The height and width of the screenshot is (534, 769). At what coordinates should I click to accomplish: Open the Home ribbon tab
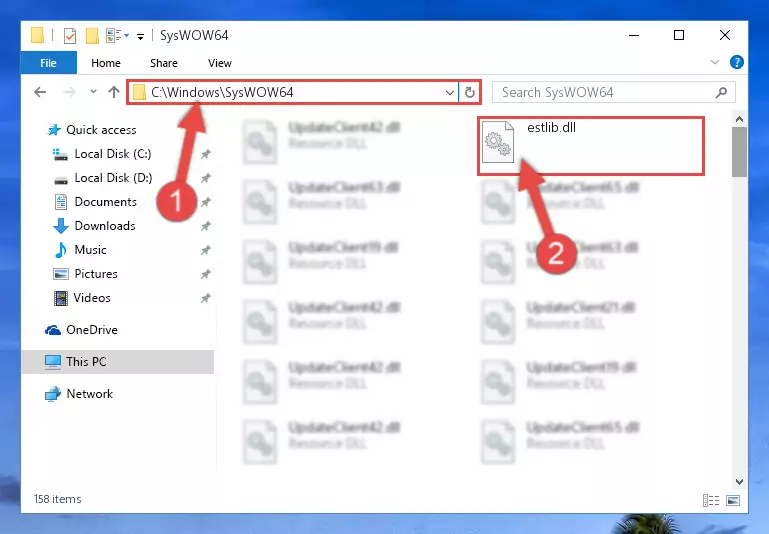click(105, 63)
